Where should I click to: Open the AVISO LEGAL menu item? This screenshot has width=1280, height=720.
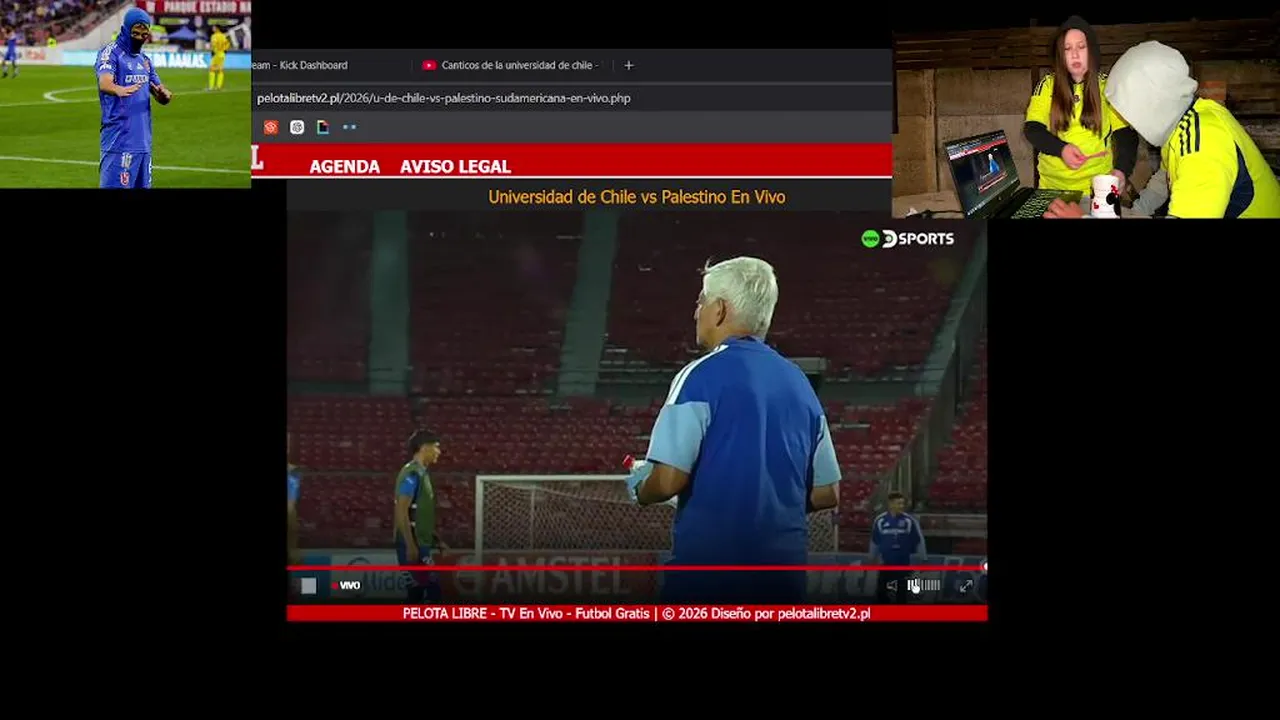[455, 167]
